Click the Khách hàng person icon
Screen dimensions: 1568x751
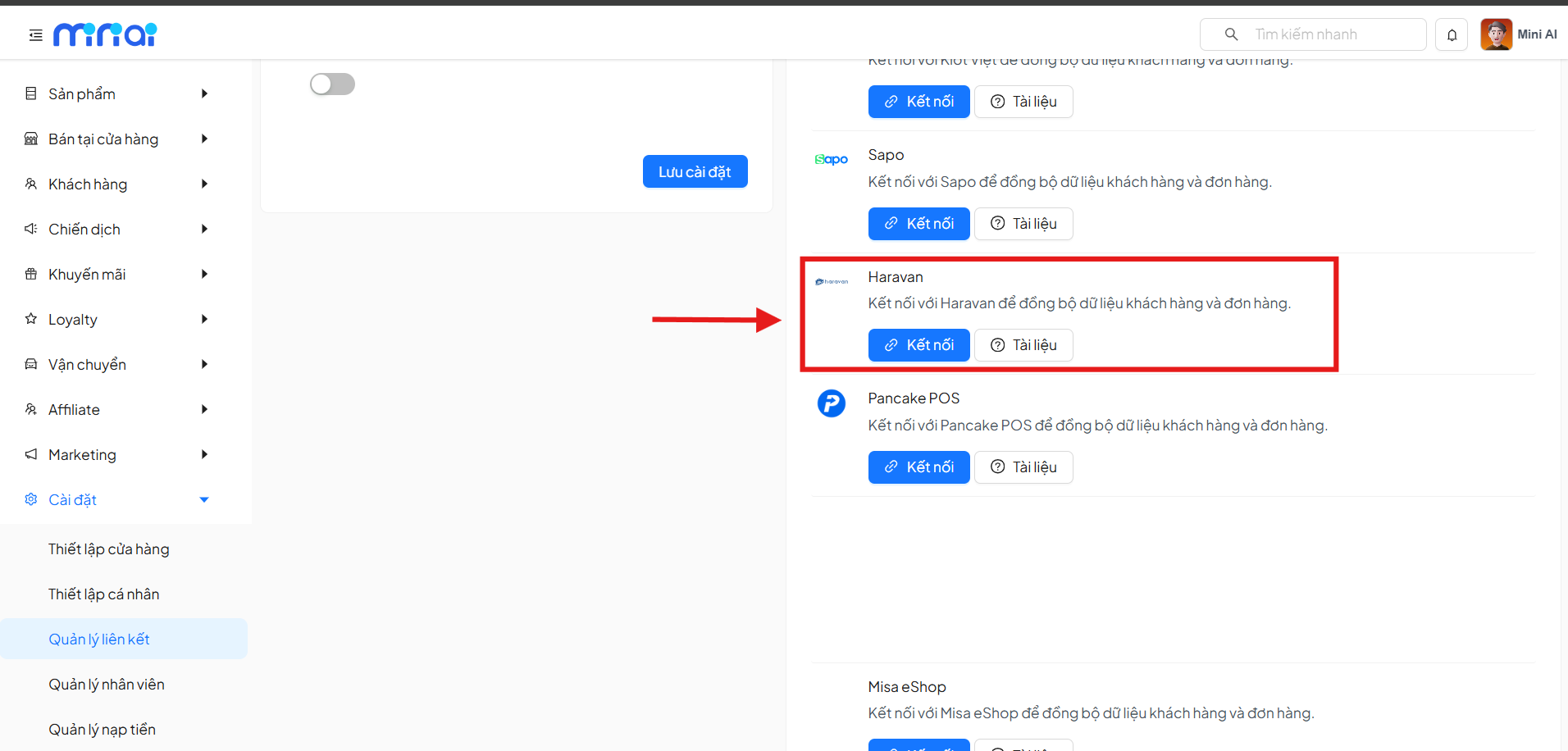(x=30, y=184)
